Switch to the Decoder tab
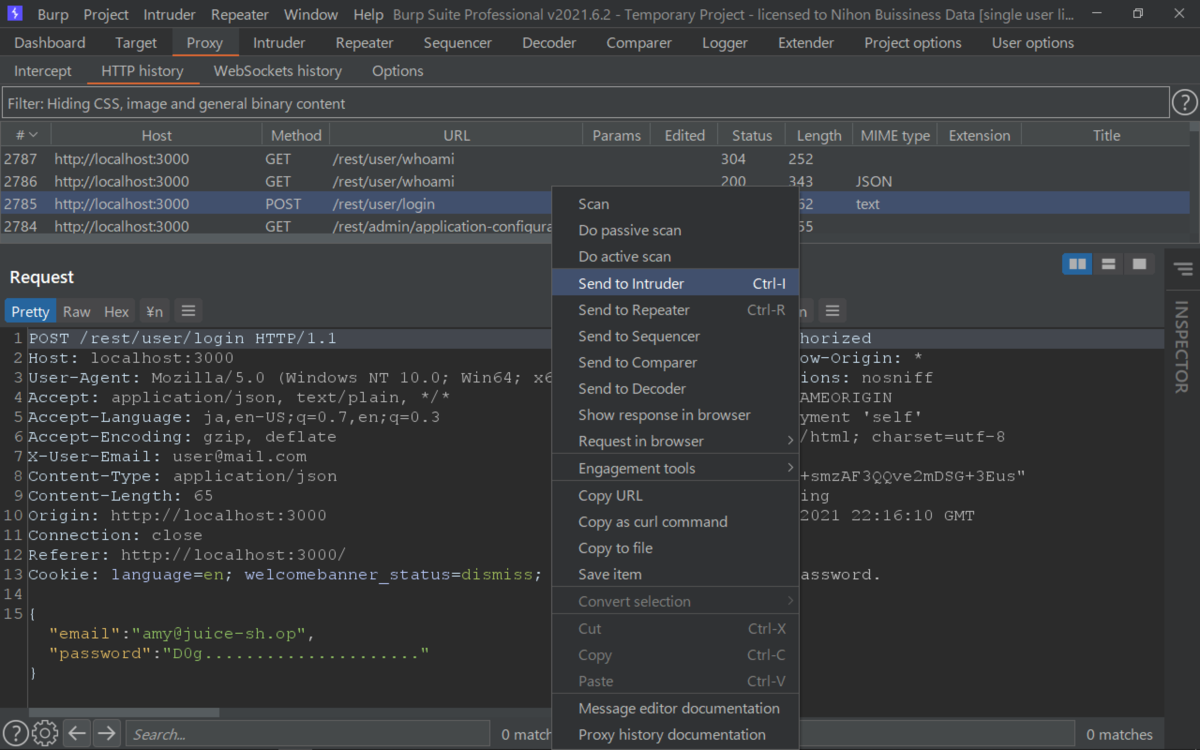 pos(549,43)
